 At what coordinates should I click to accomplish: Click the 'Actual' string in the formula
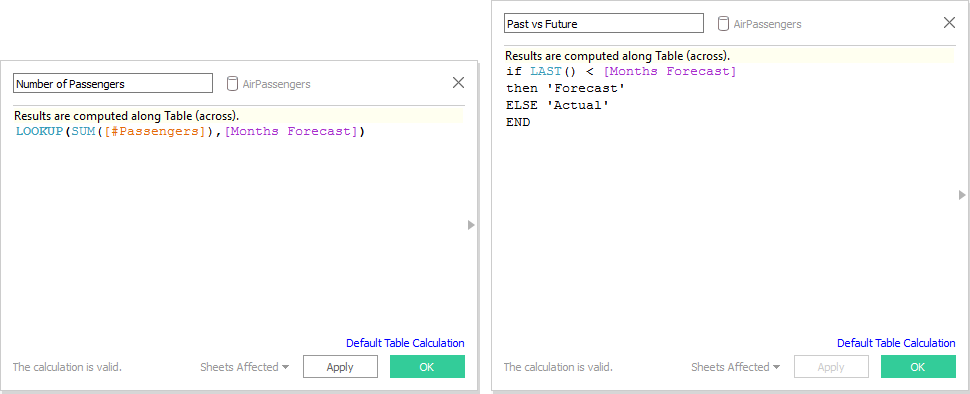pyautogui.click(x=578, y=106)
